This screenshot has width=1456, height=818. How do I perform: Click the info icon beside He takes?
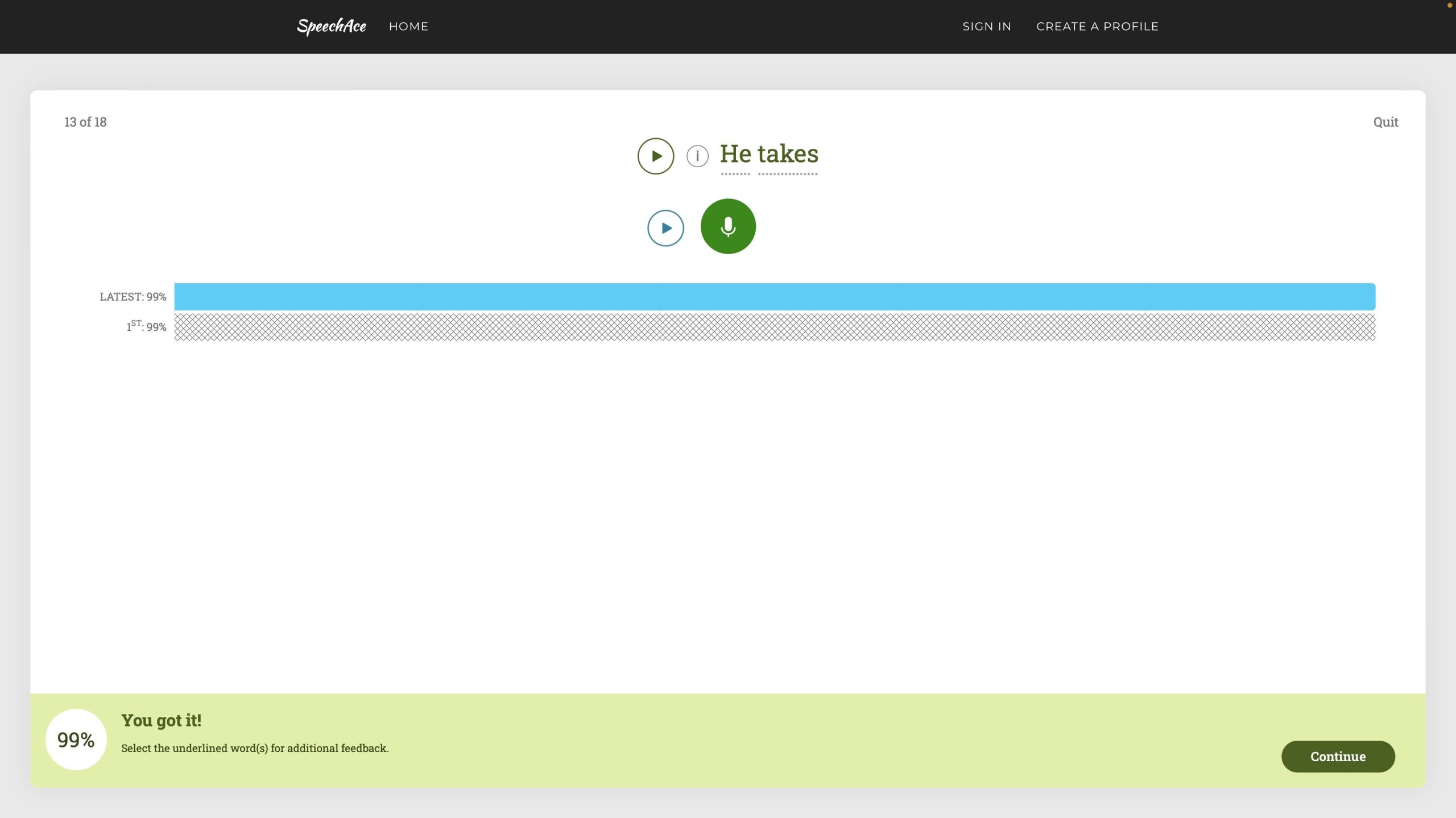pyautogui.click(x=697, y=156)
